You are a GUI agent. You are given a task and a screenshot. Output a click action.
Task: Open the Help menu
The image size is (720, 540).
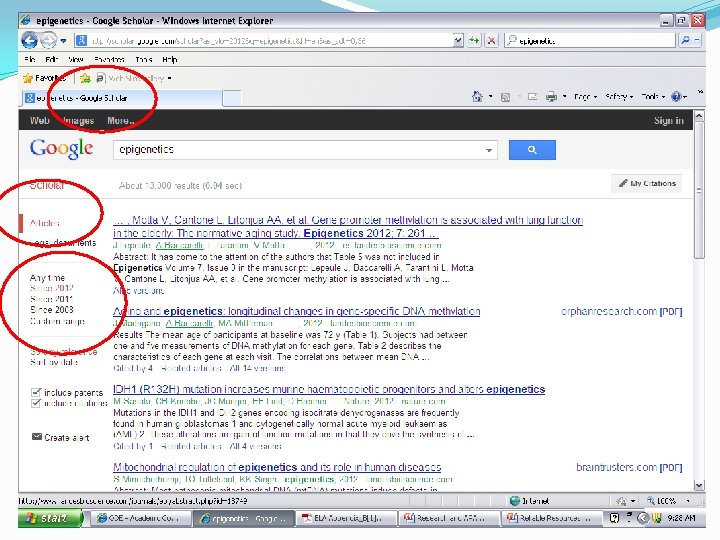tap(169, 59)
